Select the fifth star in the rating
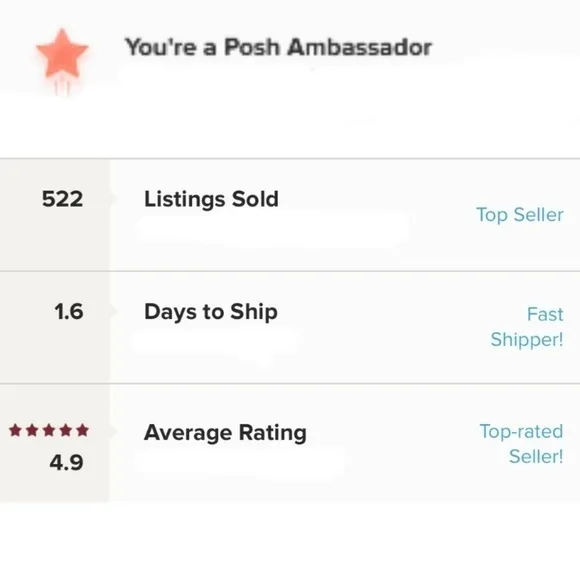The height and width of the screenshot is (580, 580). (82, 430)
